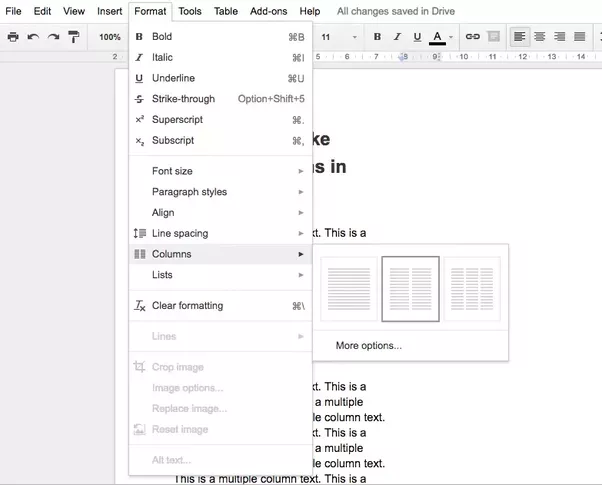602x485 pixels.
Task: Click the redo arrow icon
Action: click(53, 37)
